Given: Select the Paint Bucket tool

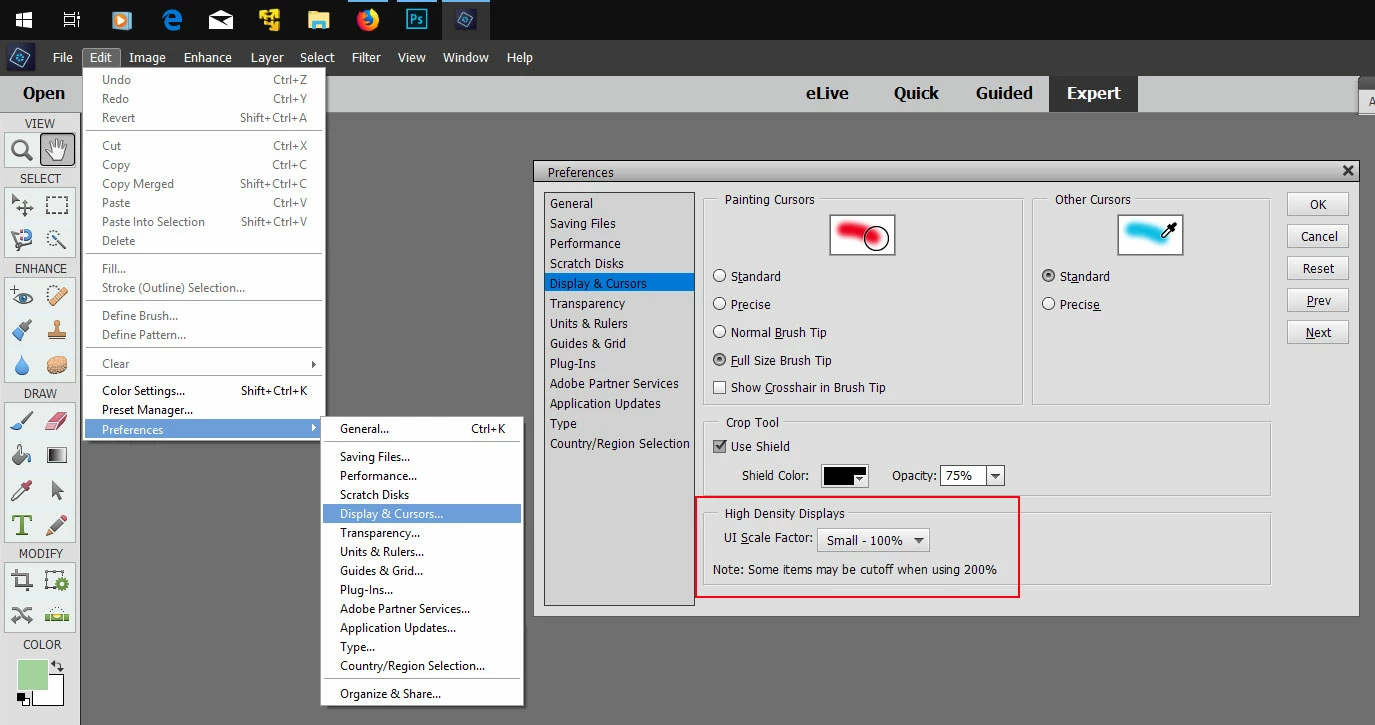Looking at the screenshot, I should 22,455.
